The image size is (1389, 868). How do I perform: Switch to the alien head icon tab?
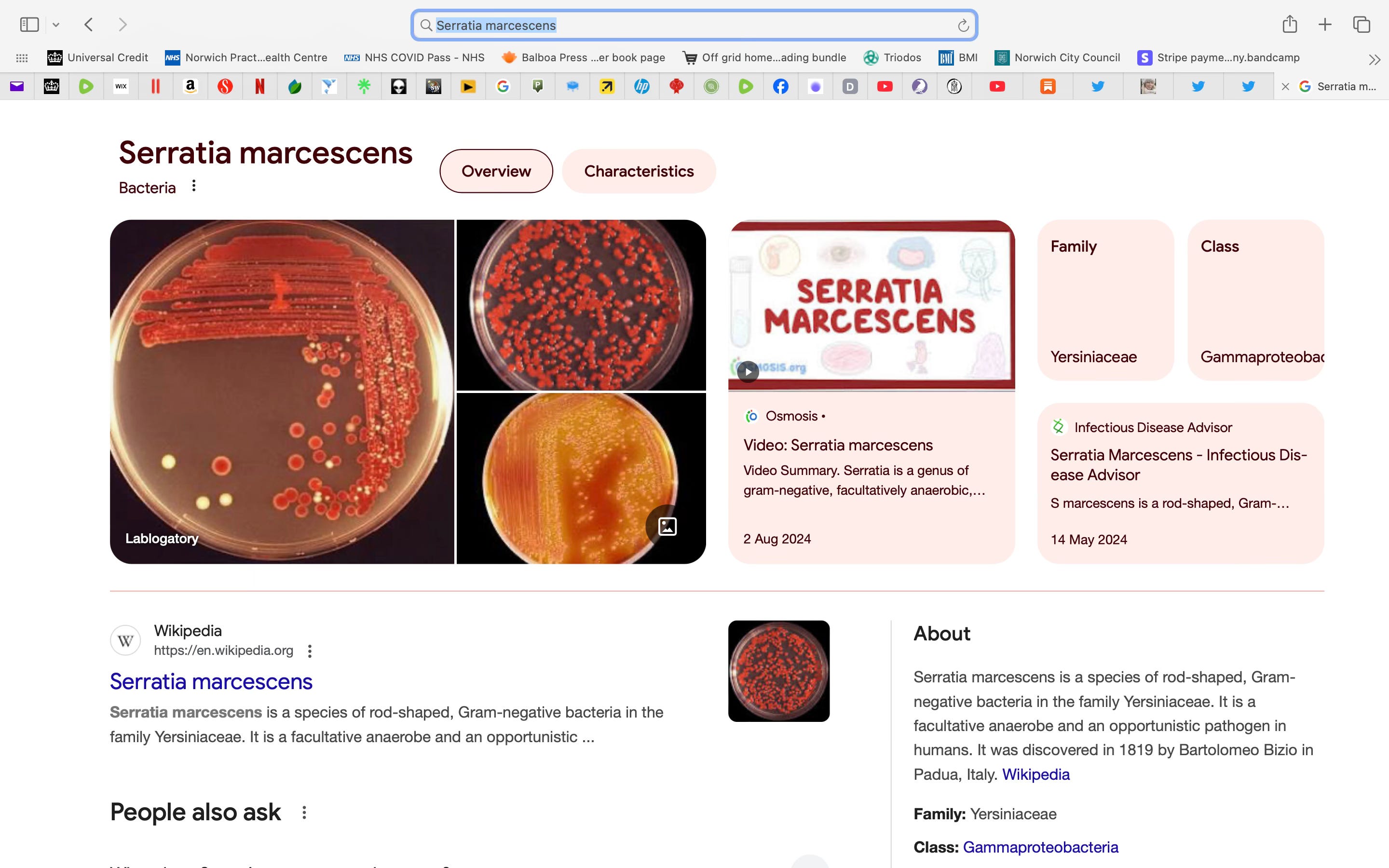[398, 87]
